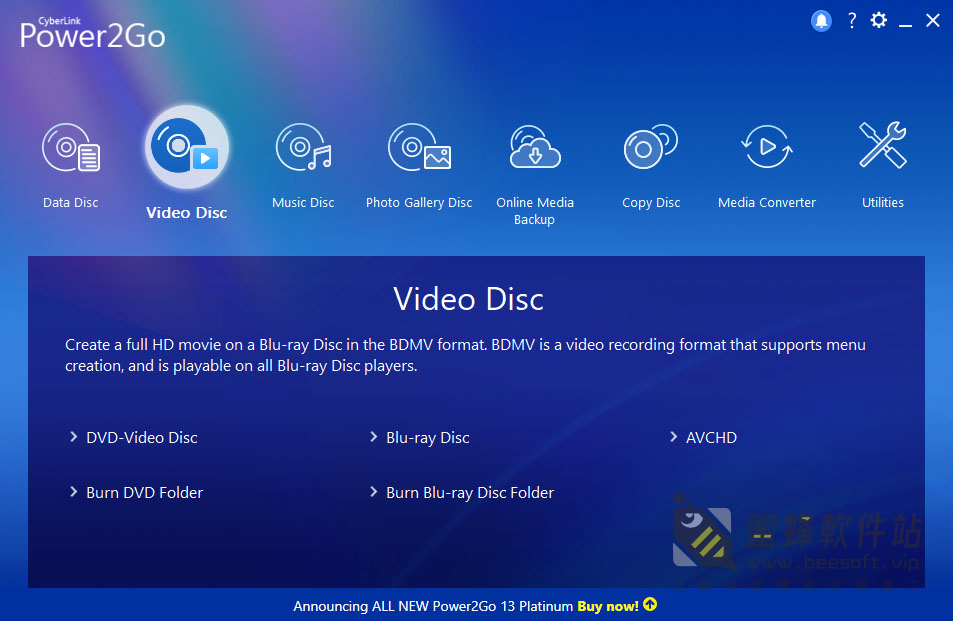953x621 pixels.
Task: Click the Utilities label
Action: point(882,202)
